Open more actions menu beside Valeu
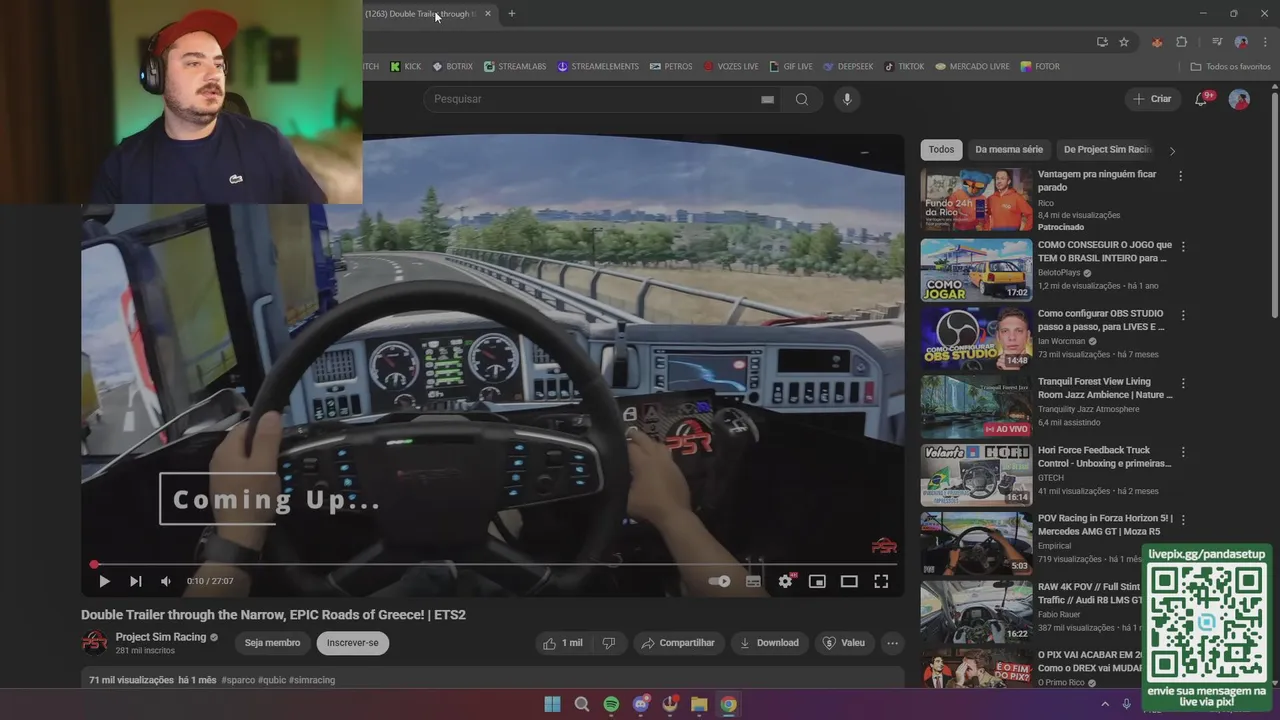Image resolution: width=1280 pixels, height=720 pixels. pyautogui.click(x=893, y=643)
